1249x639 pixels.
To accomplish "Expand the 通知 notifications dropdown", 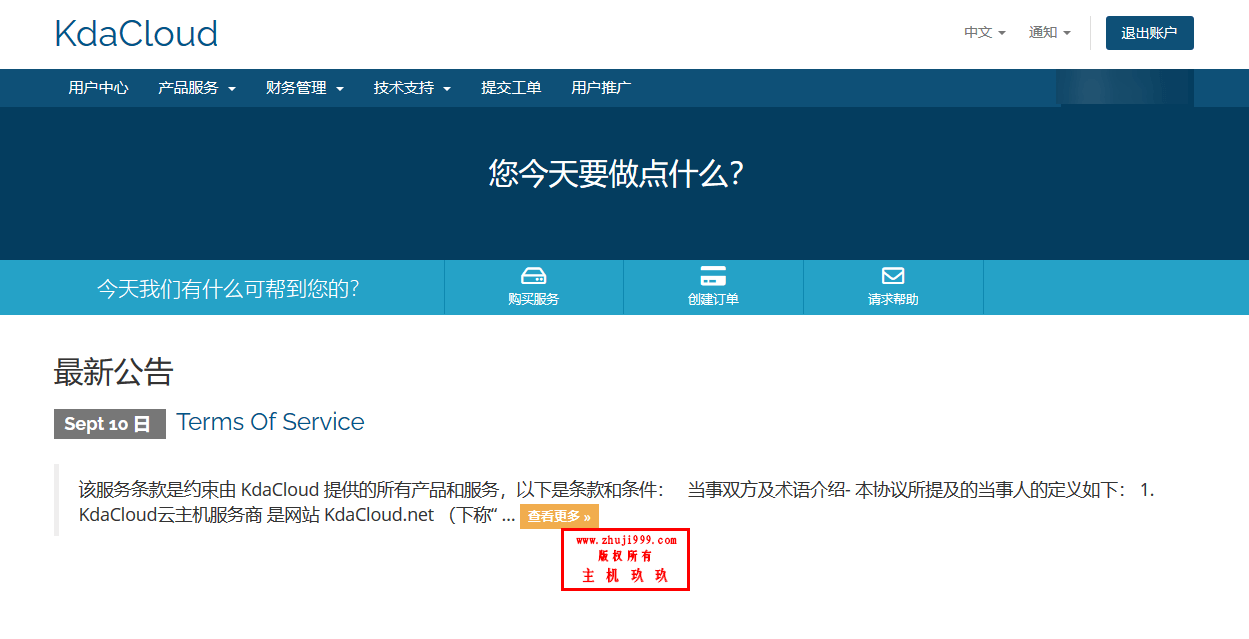I will tap(1050, 33).
